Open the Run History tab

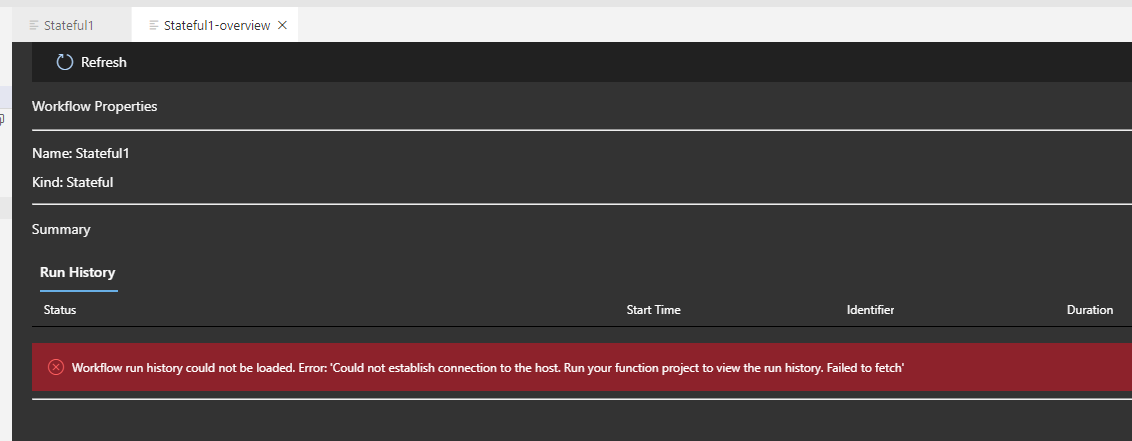coord(78,272)
